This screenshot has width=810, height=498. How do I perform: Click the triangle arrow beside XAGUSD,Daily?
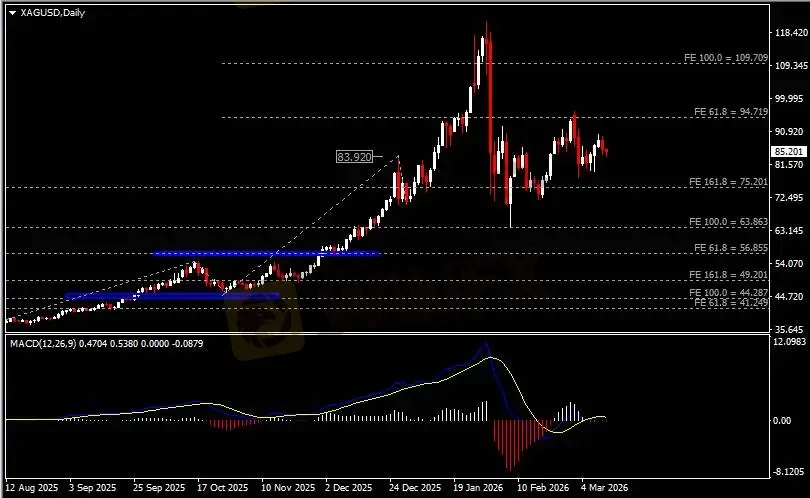coord(12,11)
